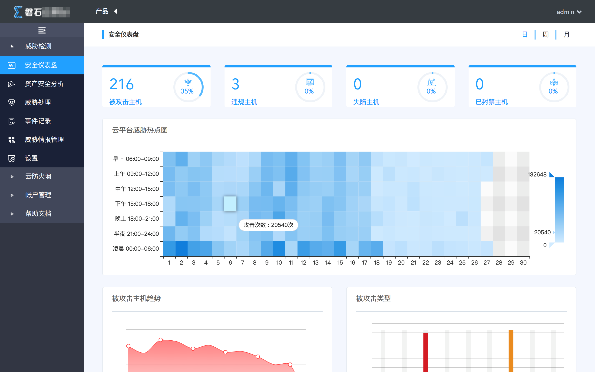Click the 35% circular gauge icon
The width and height of the screenshot is (595, 372).
click(x=188, y=87)
